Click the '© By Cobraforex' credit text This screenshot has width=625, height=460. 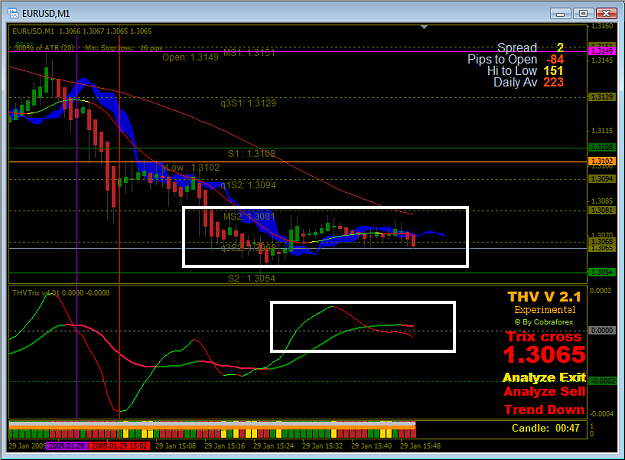point(544,322)
